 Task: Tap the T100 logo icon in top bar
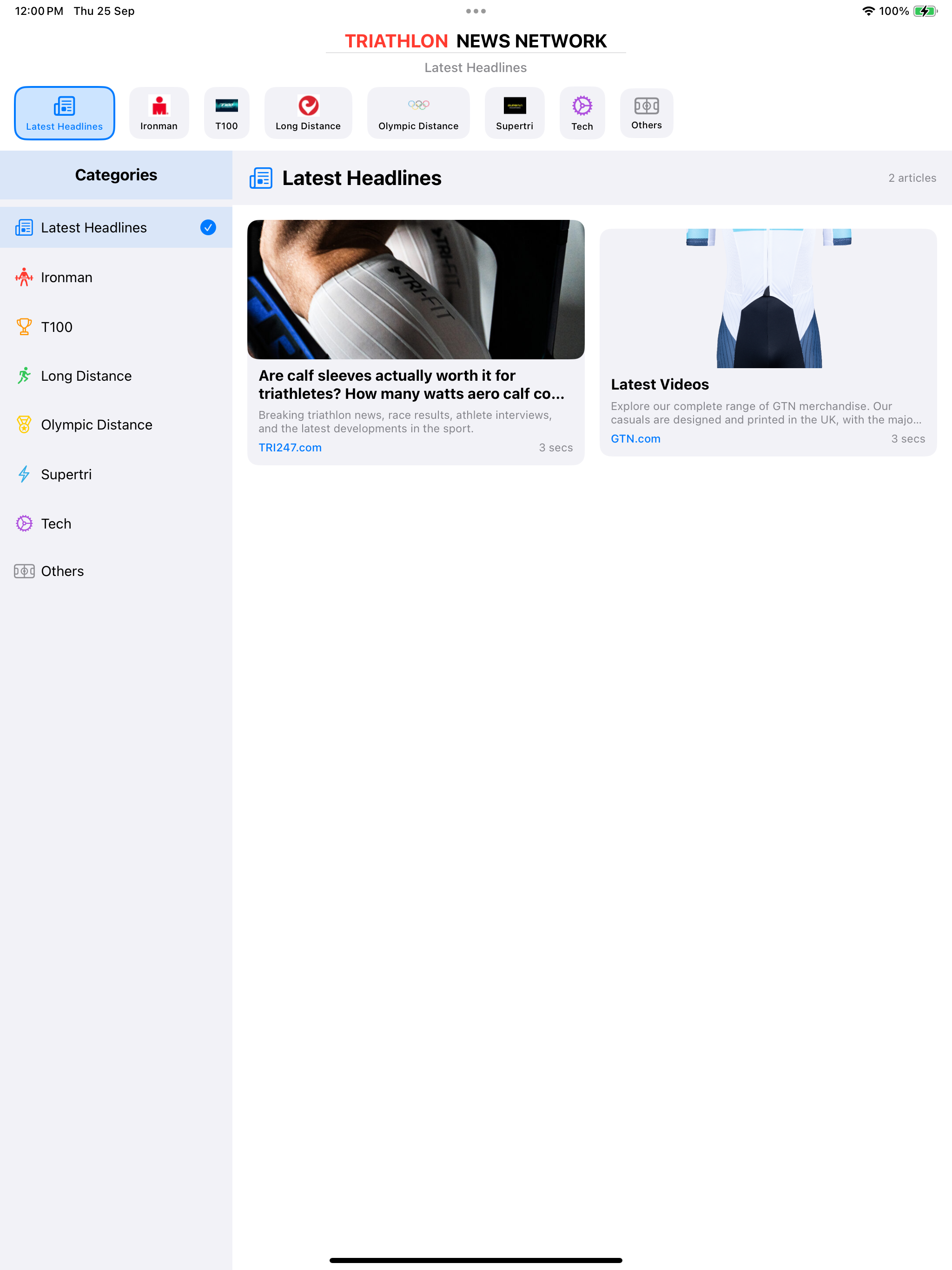coord(227,106)
